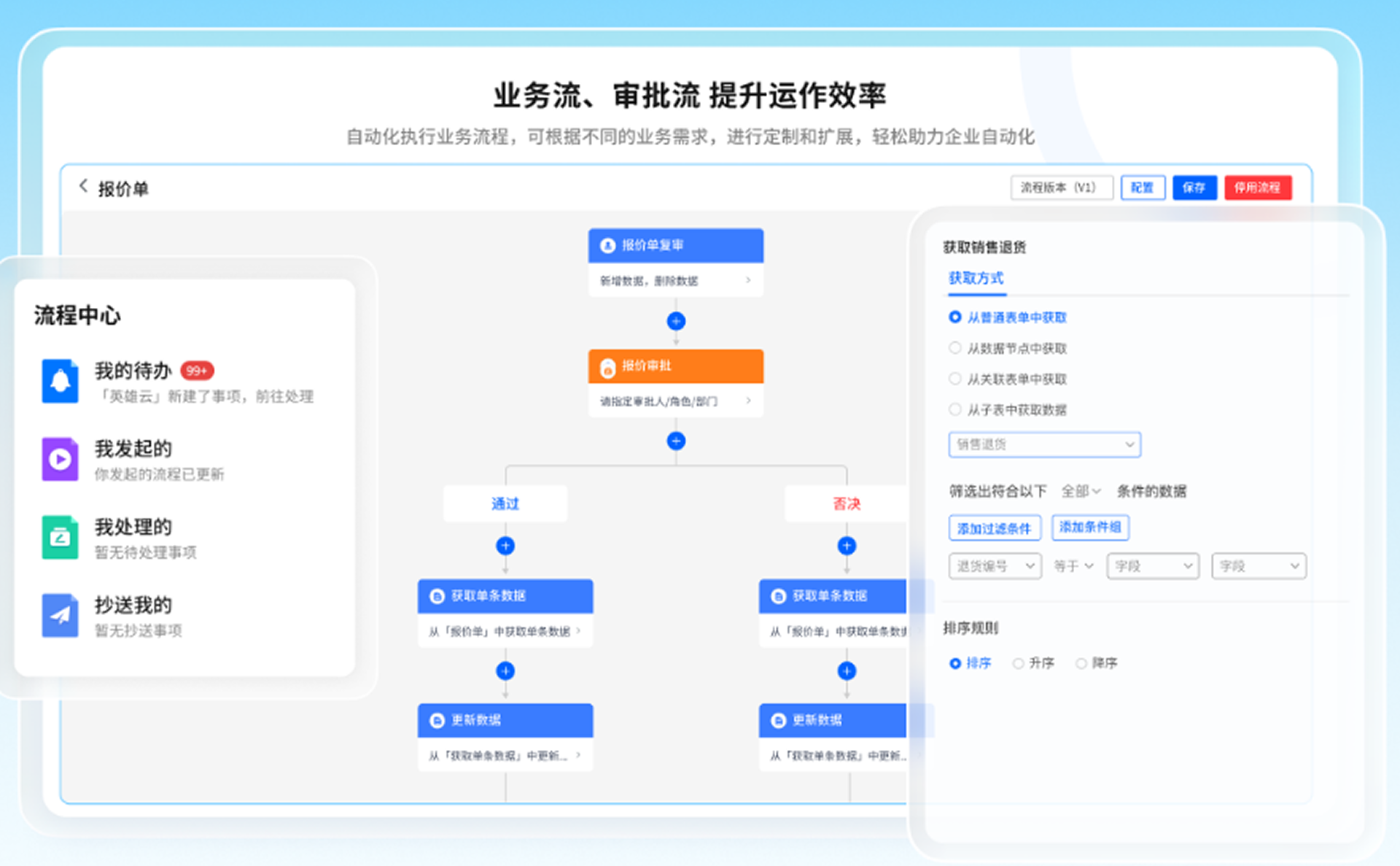
Task: Open the 流程版本 (V1) selector
Action: (x=1062, y=187)
